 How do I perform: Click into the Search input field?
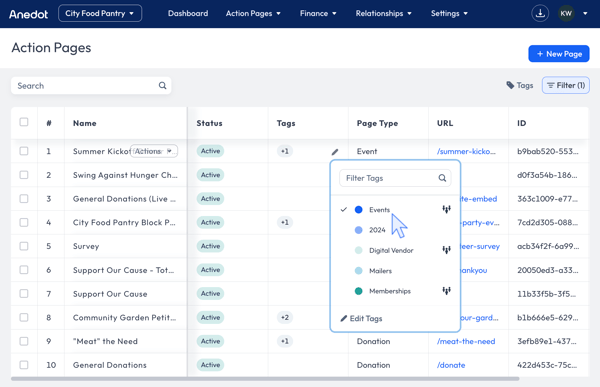pos(91,85)
